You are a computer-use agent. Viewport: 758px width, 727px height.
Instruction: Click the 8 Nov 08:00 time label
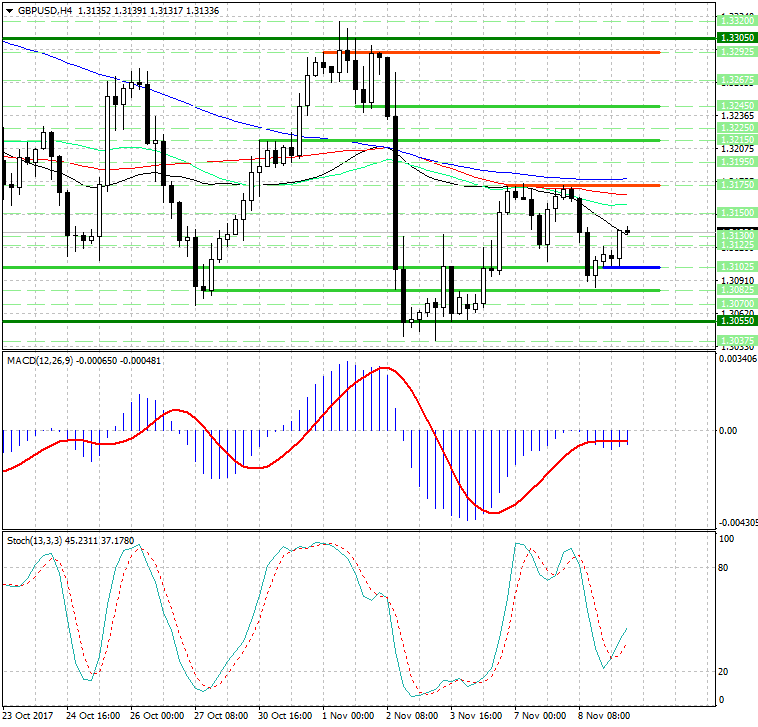click(x=605, y=716)
